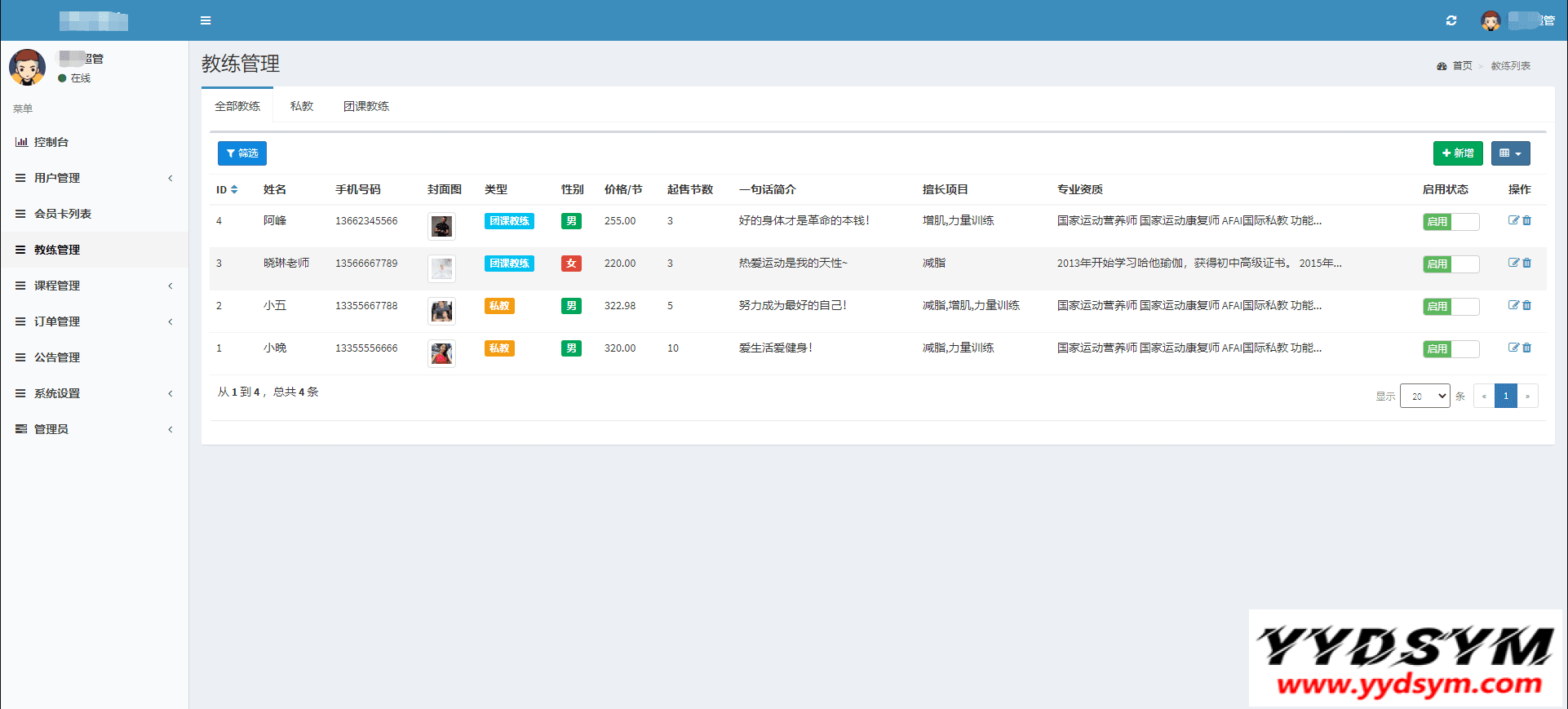Viewport: 1568px width, 709px height.
Task: Click the home icon in breadcrumb
Action: 1442,66
